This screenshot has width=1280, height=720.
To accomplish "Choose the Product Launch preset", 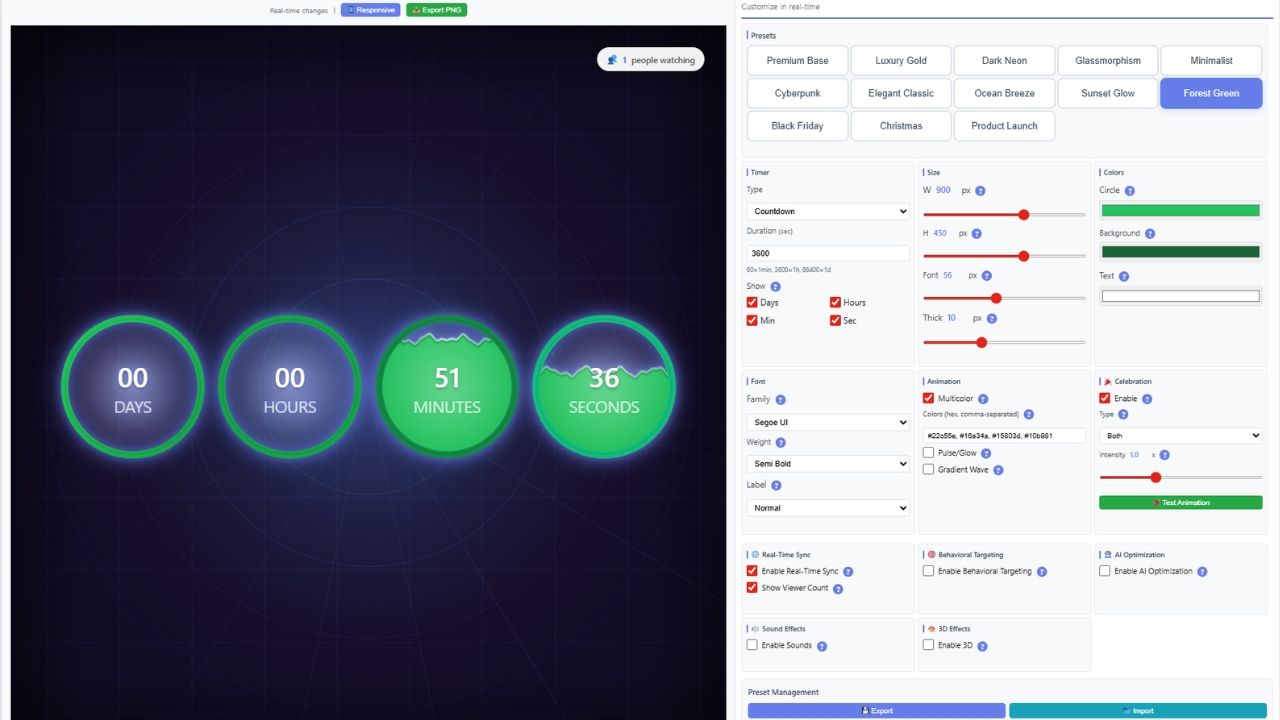I will coord(1005,126).
